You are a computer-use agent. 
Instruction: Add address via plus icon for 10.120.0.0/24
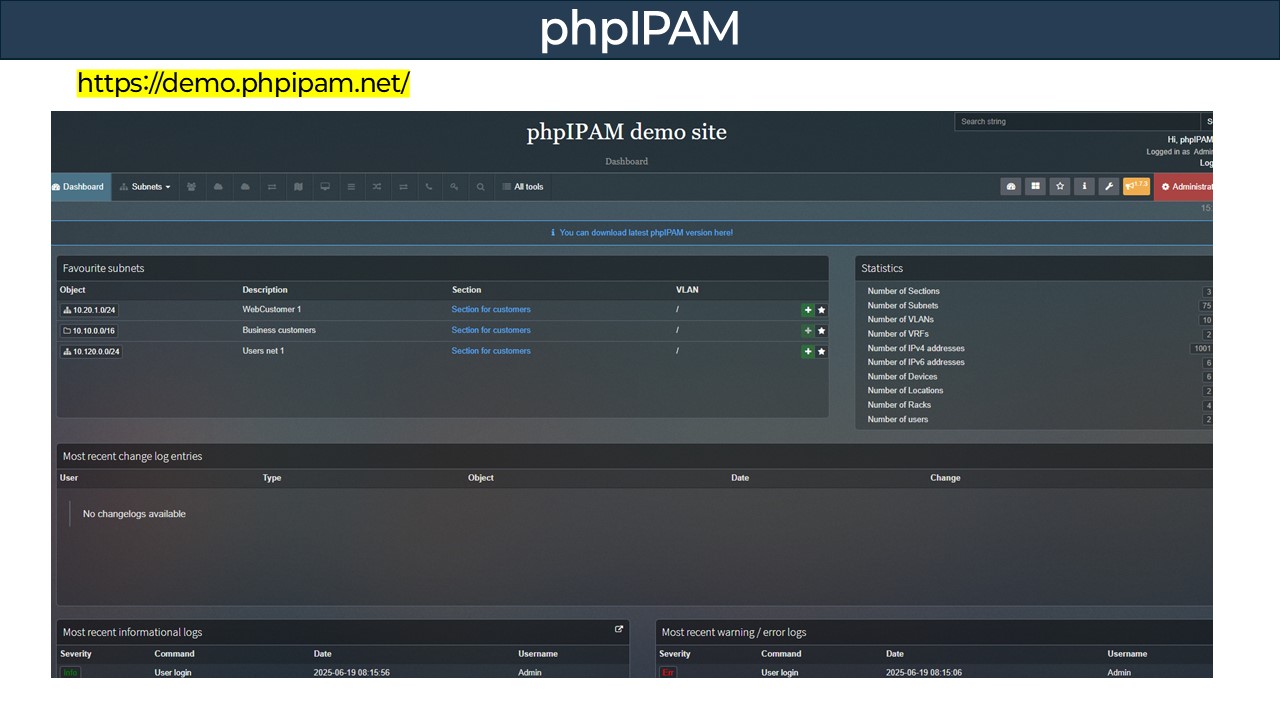coord(808,351)
